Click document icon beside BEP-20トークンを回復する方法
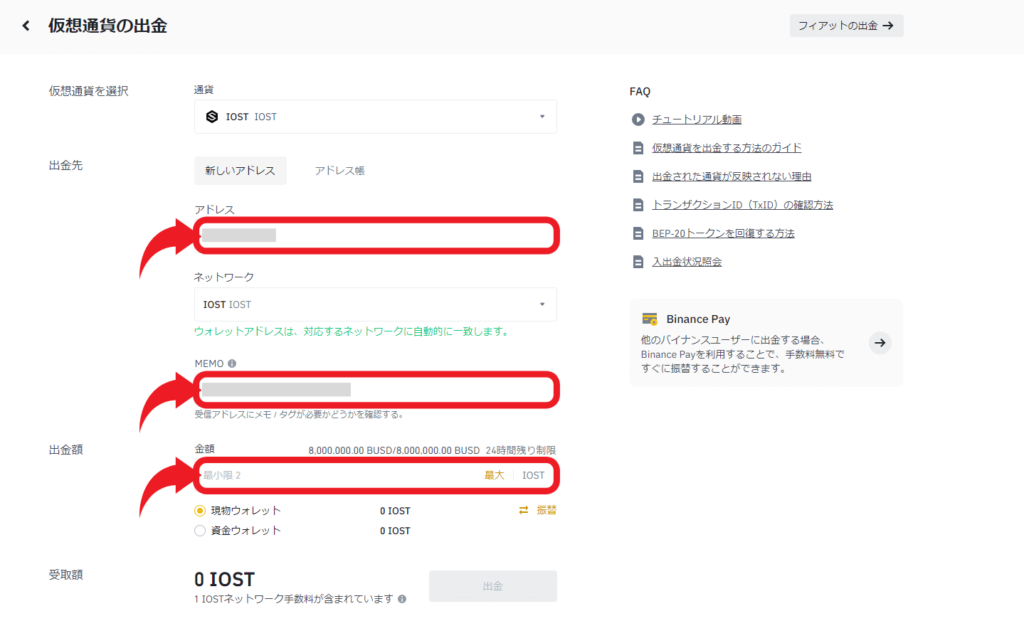The image size is (1024, 621). (638, 233)
